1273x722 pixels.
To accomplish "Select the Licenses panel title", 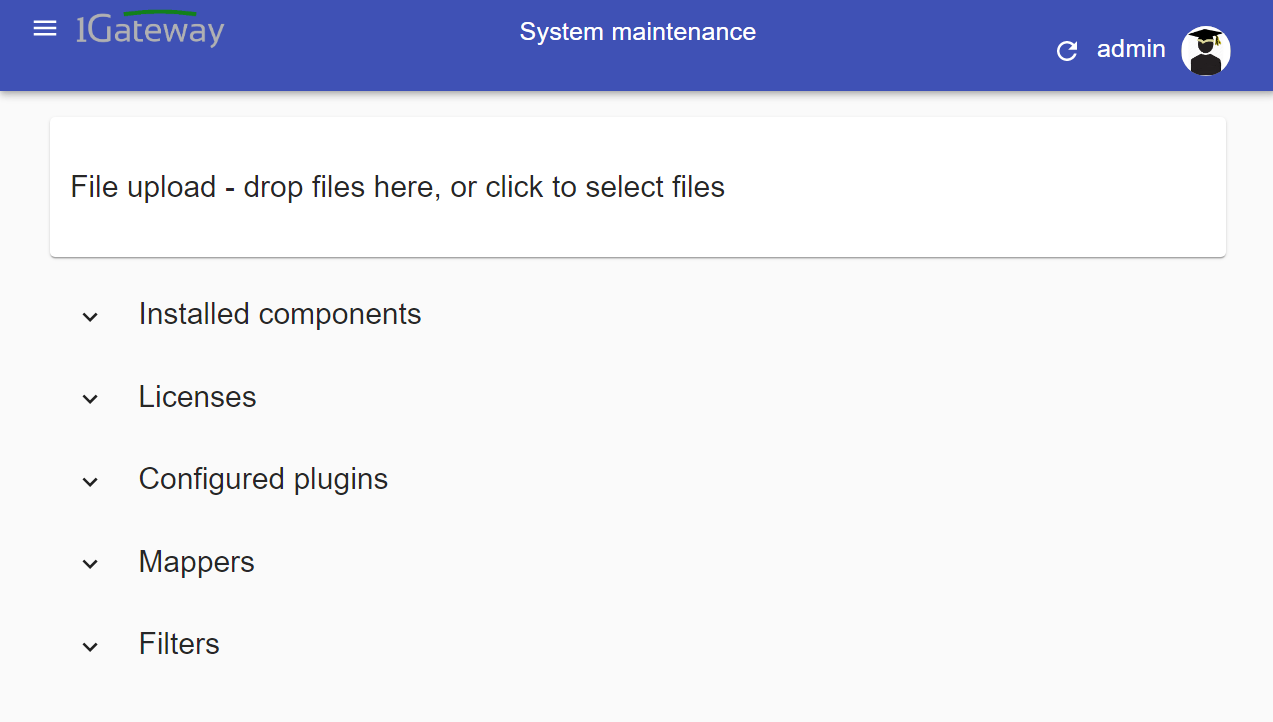I will [197, 397].
